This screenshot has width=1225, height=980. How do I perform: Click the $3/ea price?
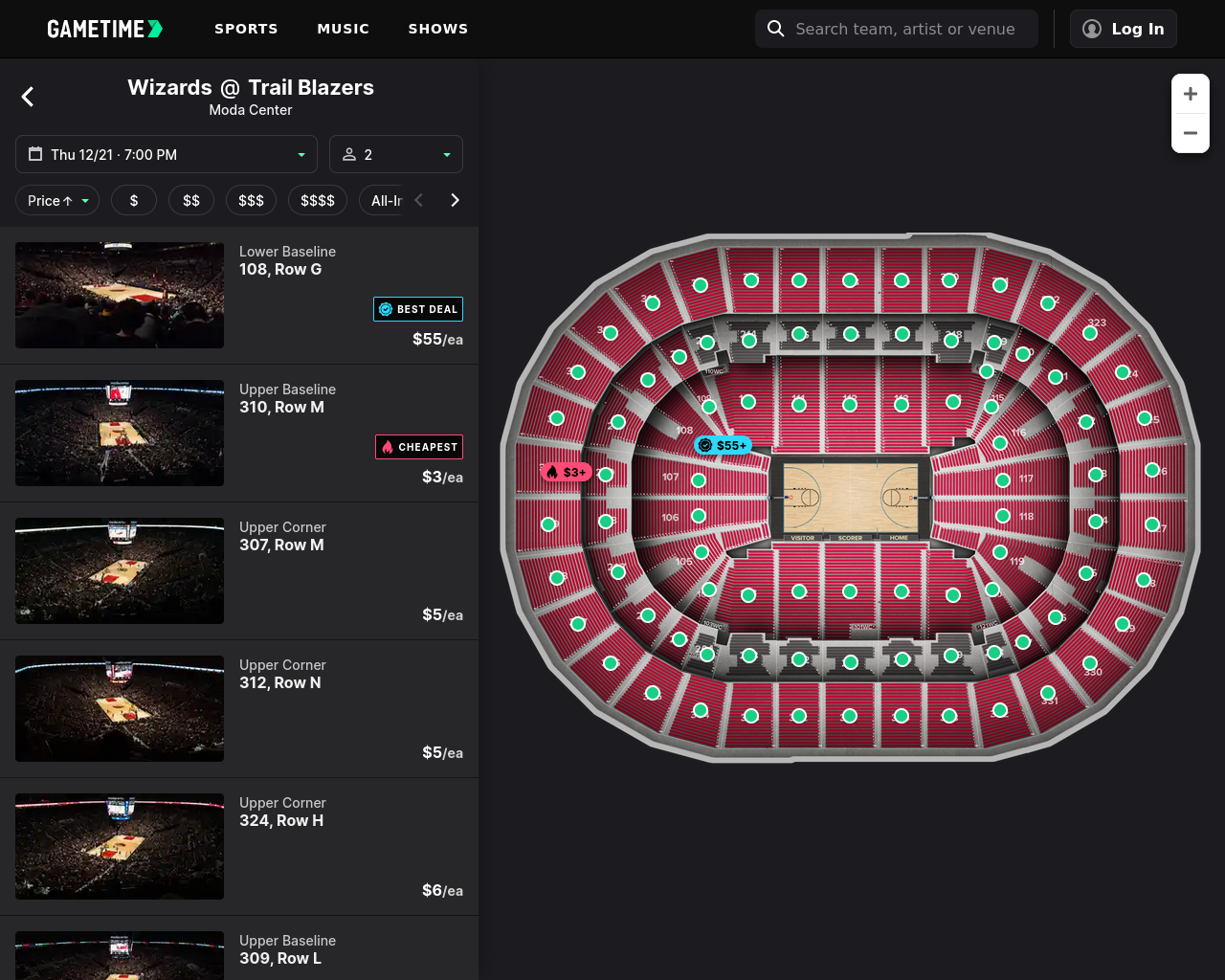pyautogui.click(x=442, y=477)
